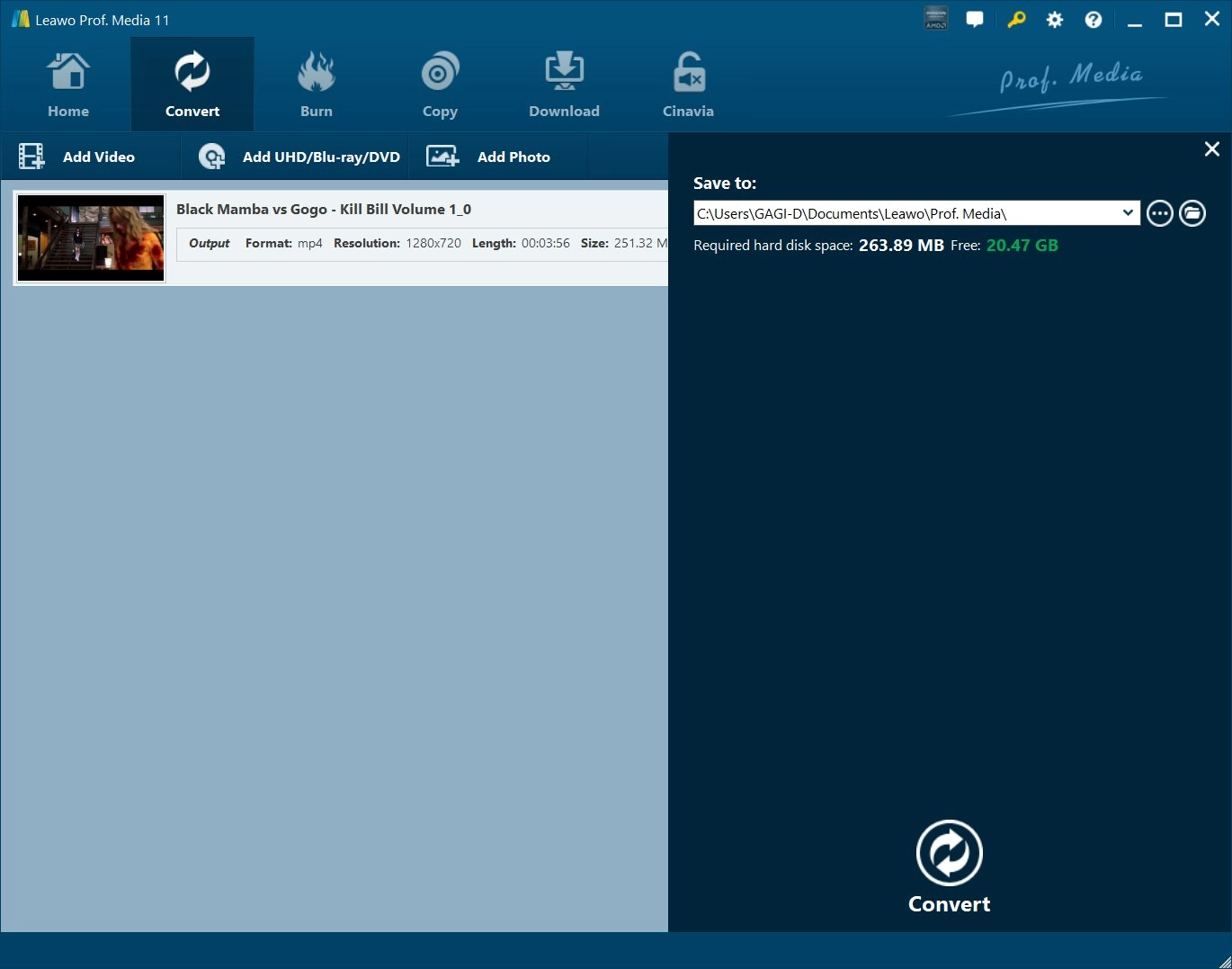This screenshot has width=1232, height=969.
Task: Go to the Download module
Action: click(x=564, y=85)
